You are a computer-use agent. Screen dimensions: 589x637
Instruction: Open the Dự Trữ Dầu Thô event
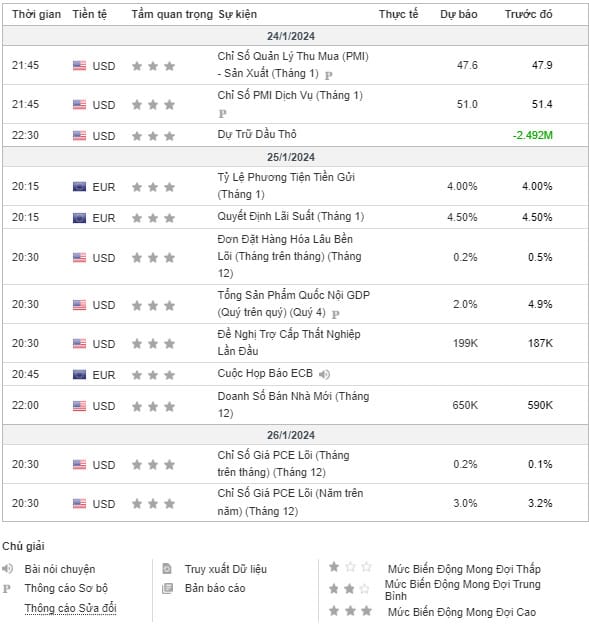257,134
